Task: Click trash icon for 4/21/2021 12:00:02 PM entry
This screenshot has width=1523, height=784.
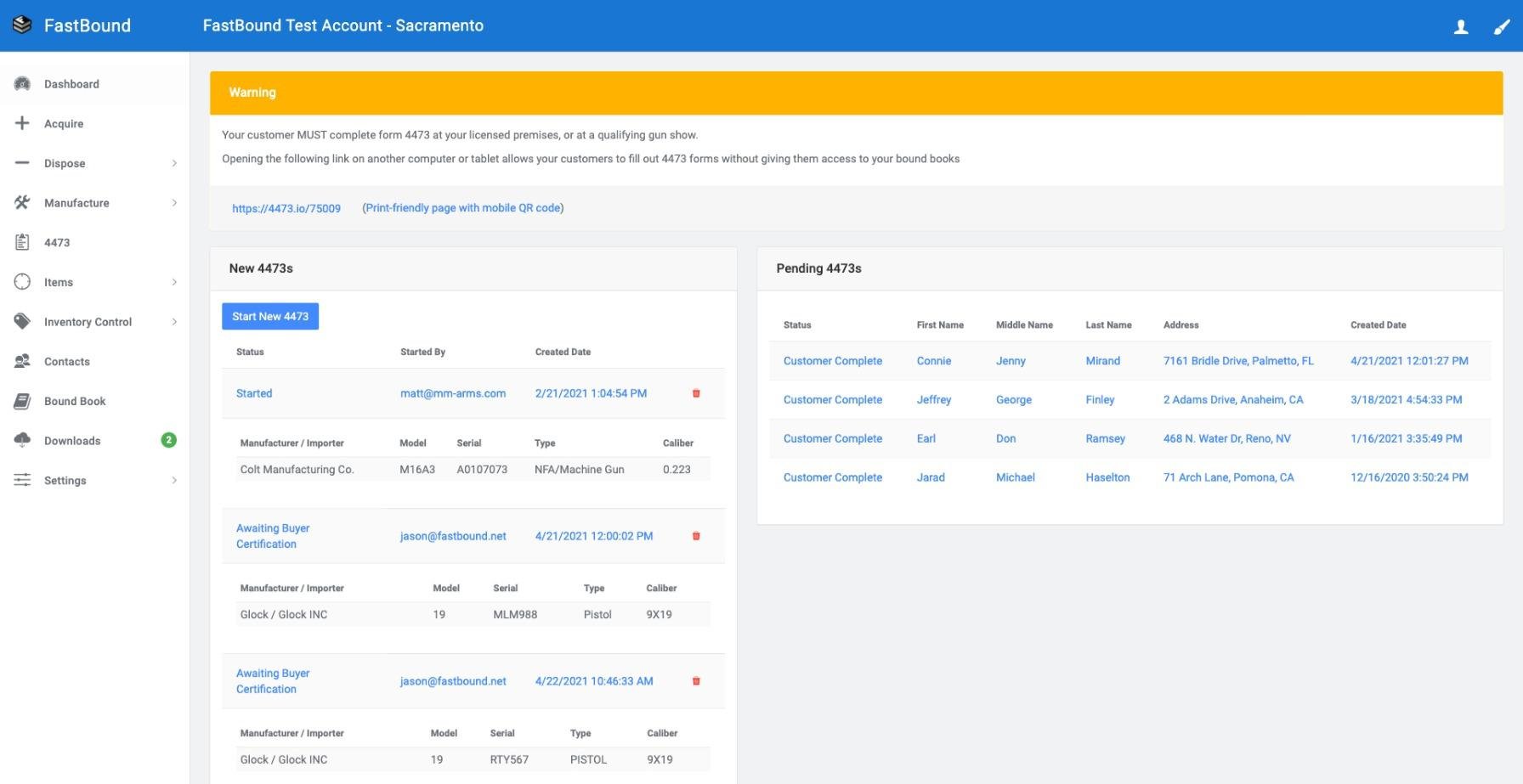Action: [696, 536]
